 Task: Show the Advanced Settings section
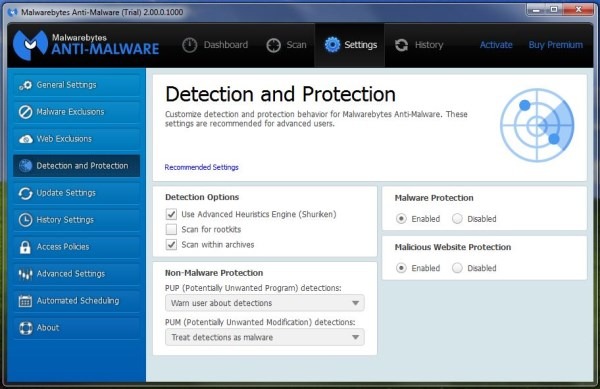click(77, 274)
